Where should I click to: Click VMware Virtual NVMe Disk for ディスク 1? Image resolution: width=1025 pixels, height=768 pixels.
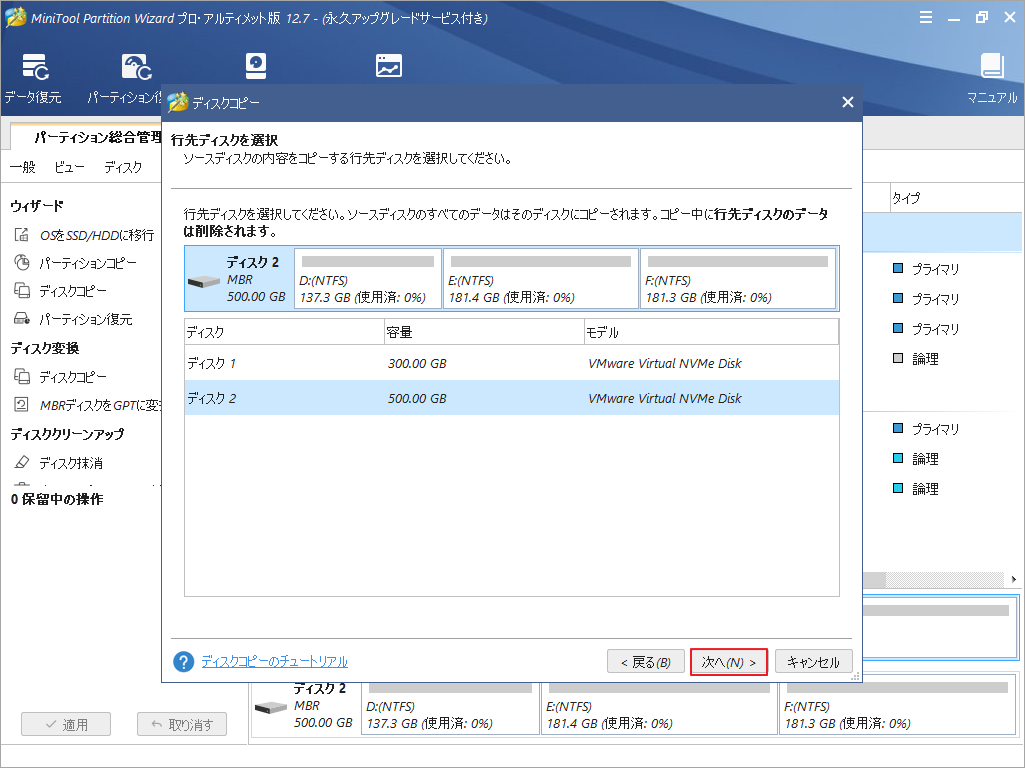(665, 363)
